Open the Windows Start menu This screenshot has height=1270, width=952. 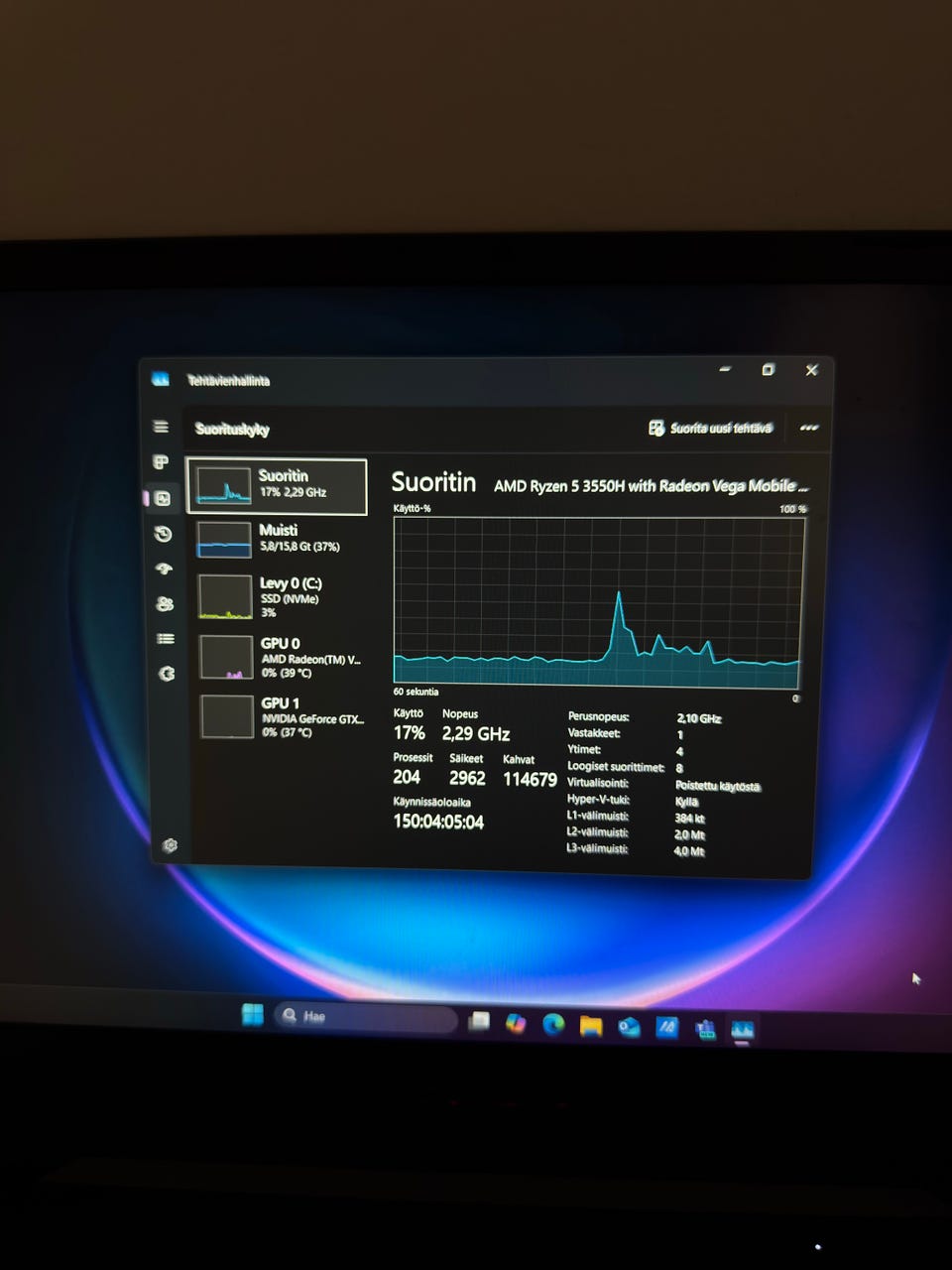pyautogui.click(x=253, y=1014)
